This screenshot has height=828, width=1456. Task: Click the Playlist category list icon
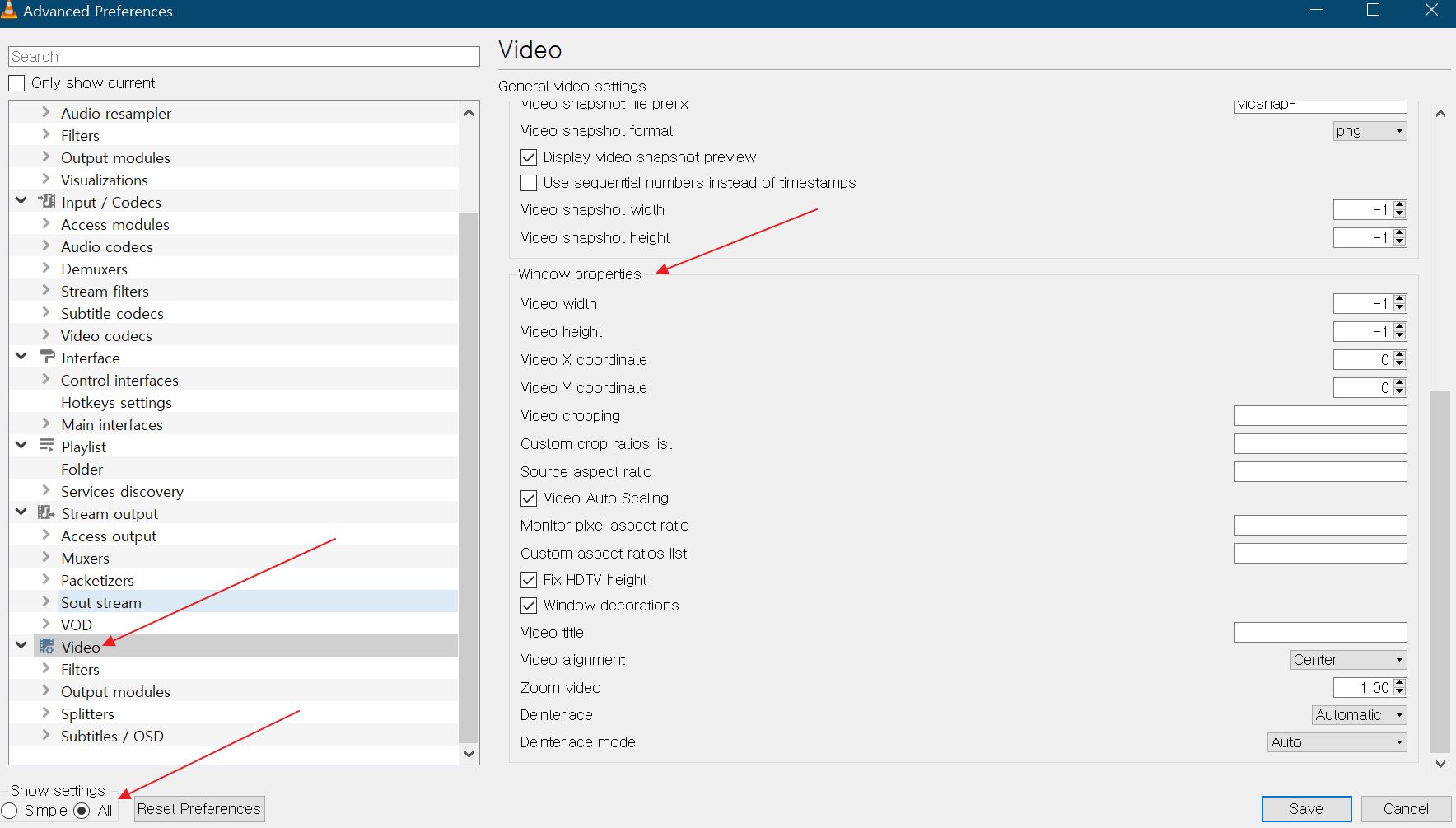47,447
